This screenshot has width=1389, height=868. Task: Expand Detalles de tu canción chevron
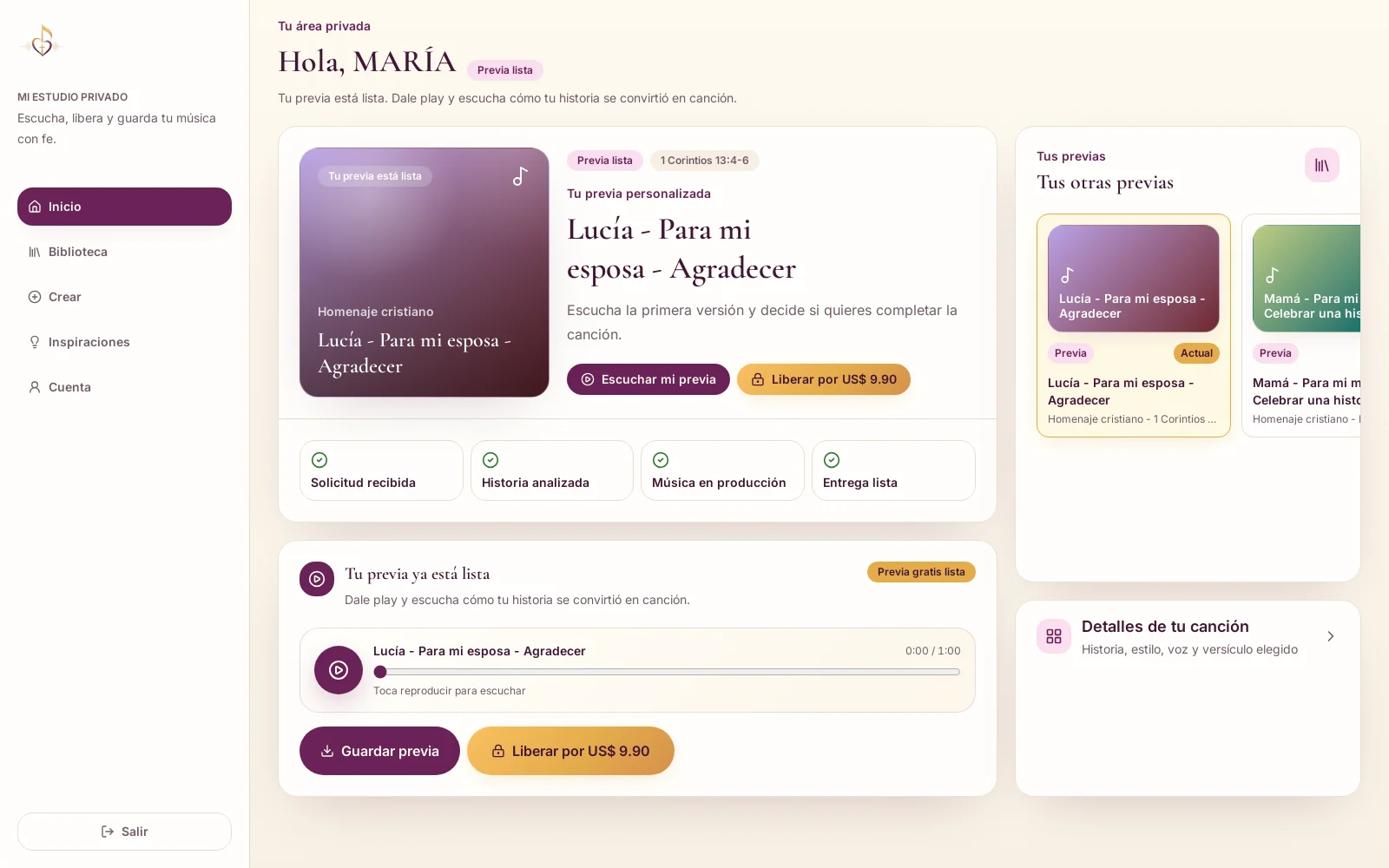1331,637
